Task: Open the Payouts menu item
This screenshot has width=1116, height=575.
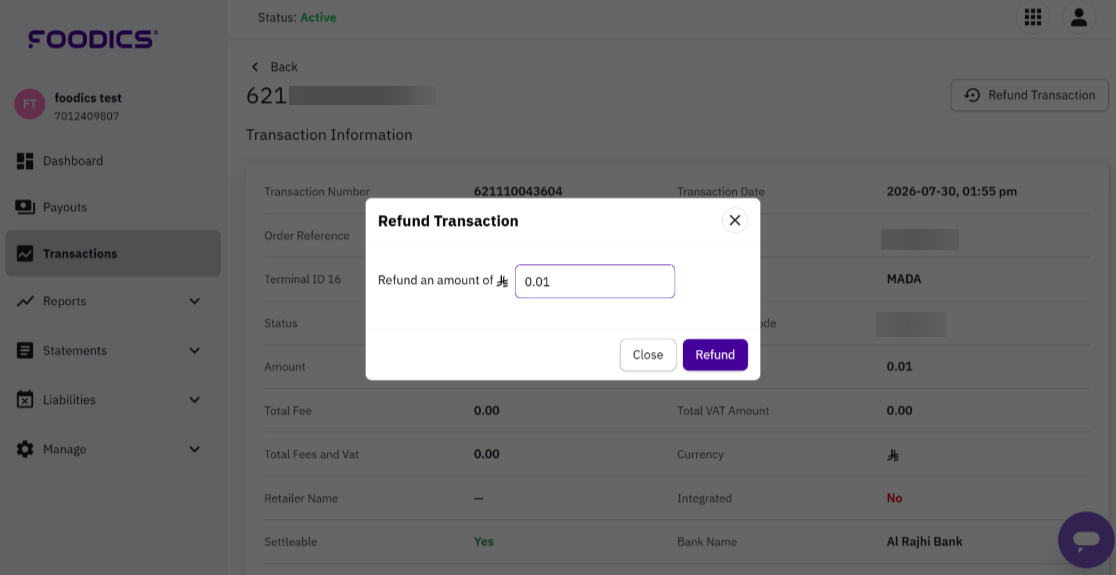Action: pos(113,207)
